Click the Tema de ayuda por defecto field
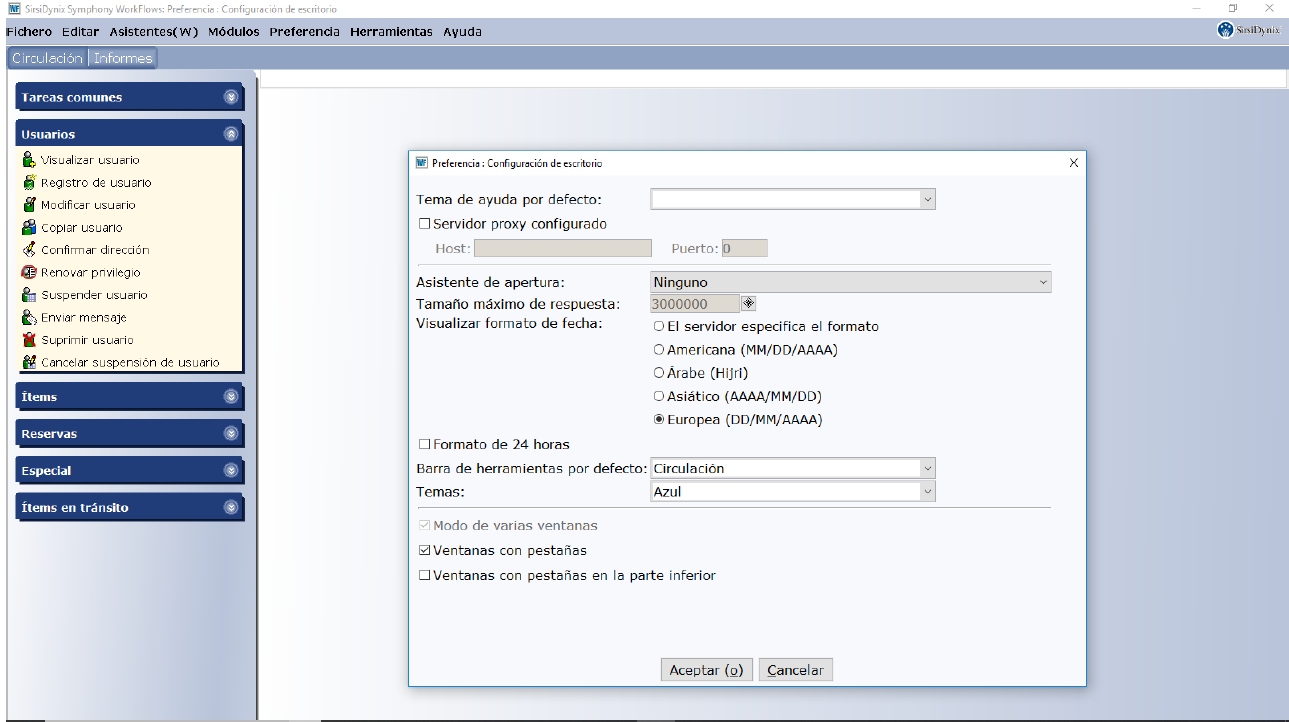The image size is (1289, 722). point(792,200)
